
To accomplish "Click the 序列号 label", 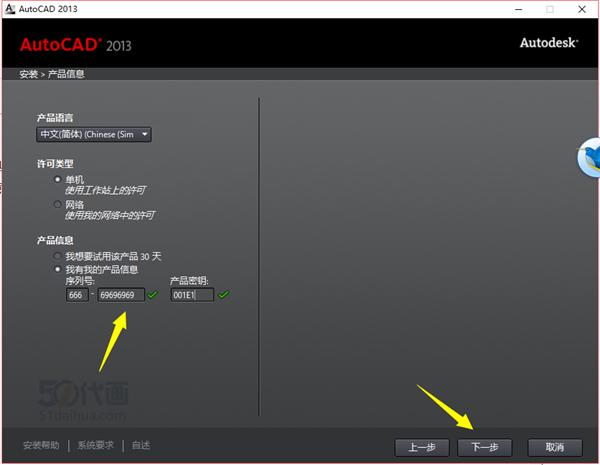I will click(80, 281).
